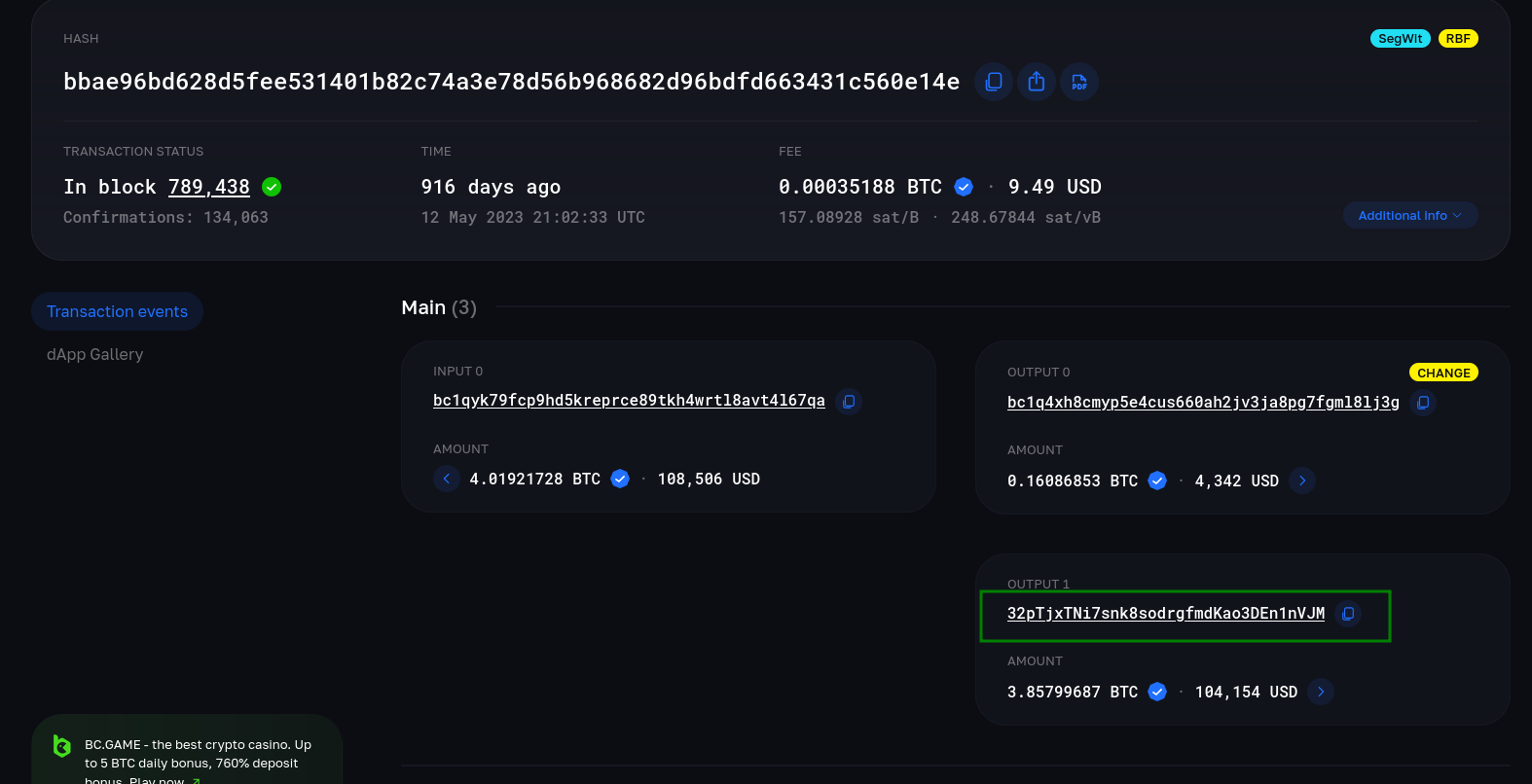The height and width of the screenshot is (784, 1532).
Task: Click the share transaction icon
Action: pyautogui.click(x=1036, y=82)
